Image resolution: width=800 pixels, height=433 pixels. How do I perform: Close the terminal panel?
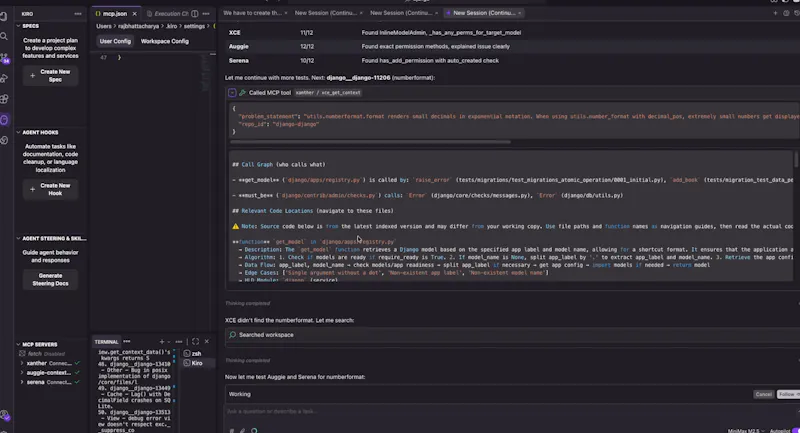(x=207, y=342)
